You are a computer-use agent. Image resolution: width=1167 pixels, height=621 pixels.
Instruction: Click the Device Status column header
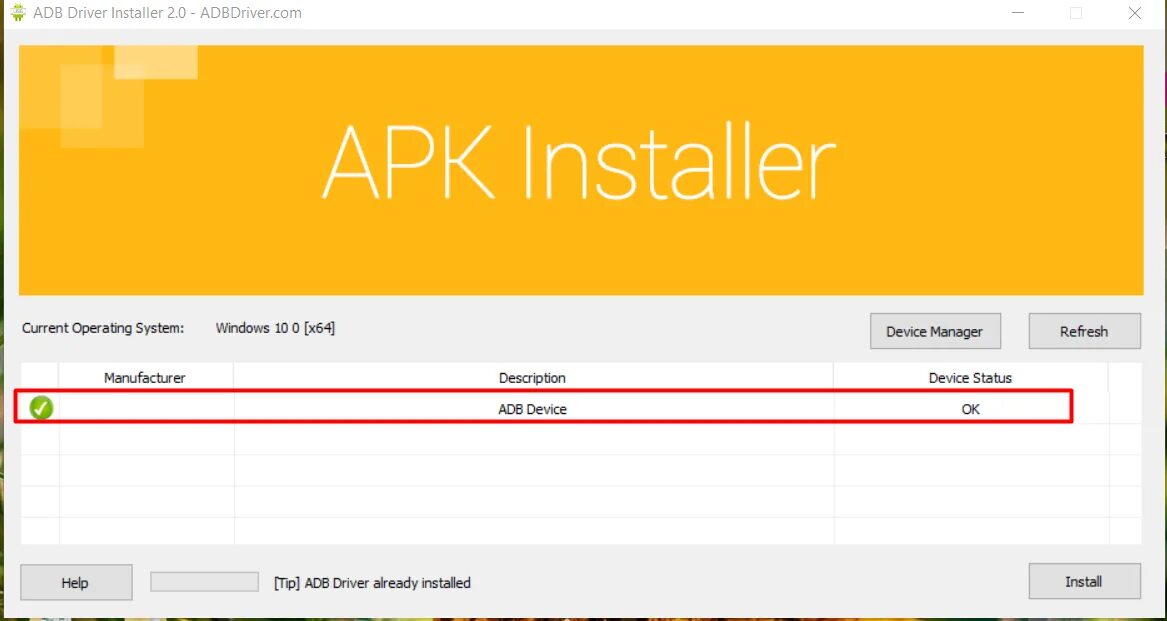(971, 378)
